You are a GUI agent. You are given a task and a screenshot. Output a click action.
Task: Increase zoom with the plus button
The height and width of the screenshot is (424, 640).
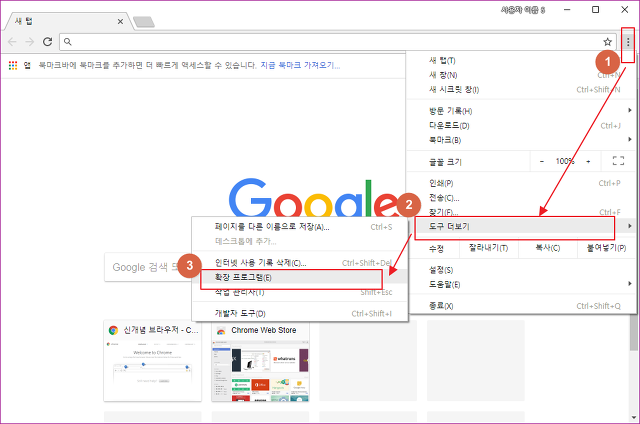pos(588,162)
